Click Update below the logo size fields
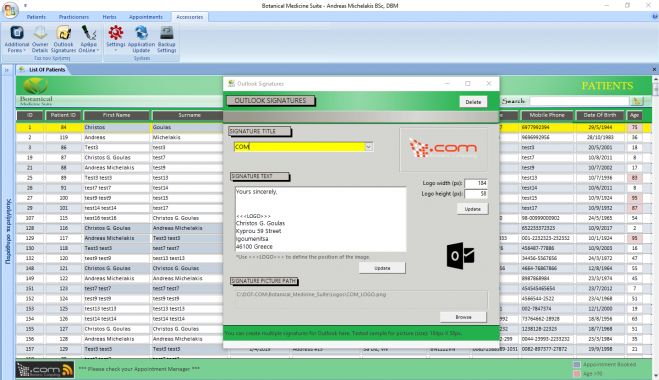 (472, 209)
